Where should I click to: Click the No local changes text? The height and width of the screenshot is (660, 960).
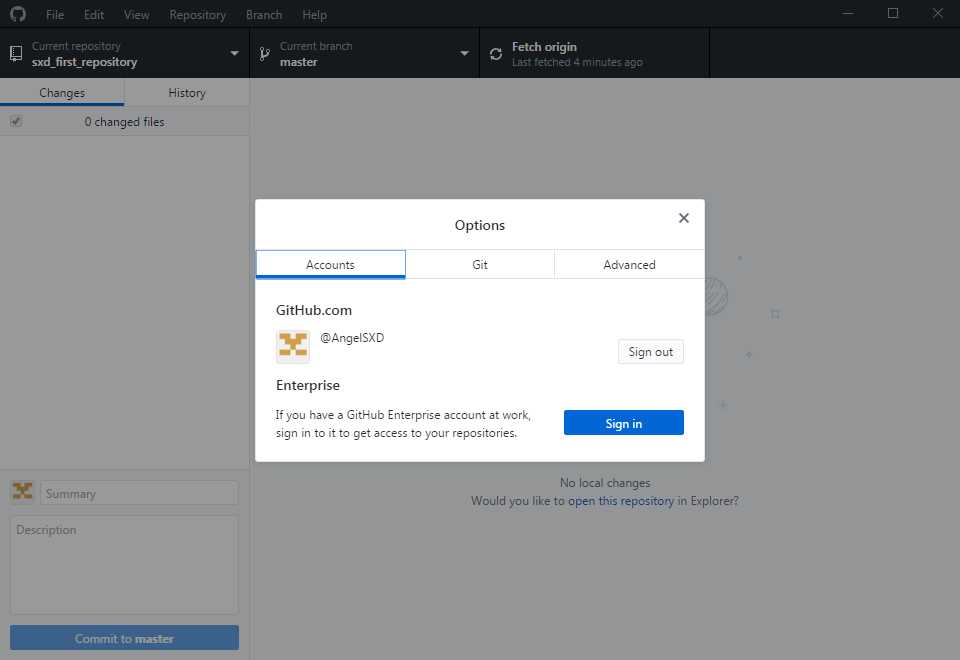605,482
